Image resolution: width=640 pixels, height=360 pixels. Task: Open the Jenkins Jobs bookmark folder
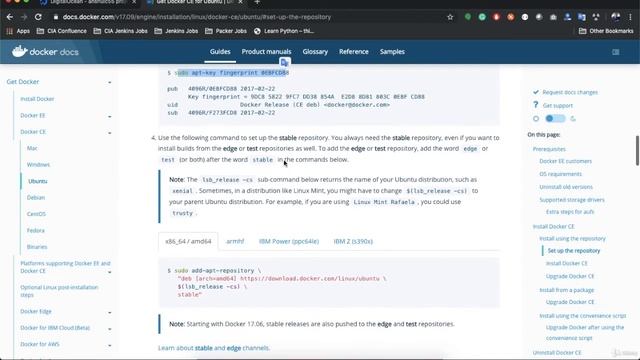tap(176, 31)
